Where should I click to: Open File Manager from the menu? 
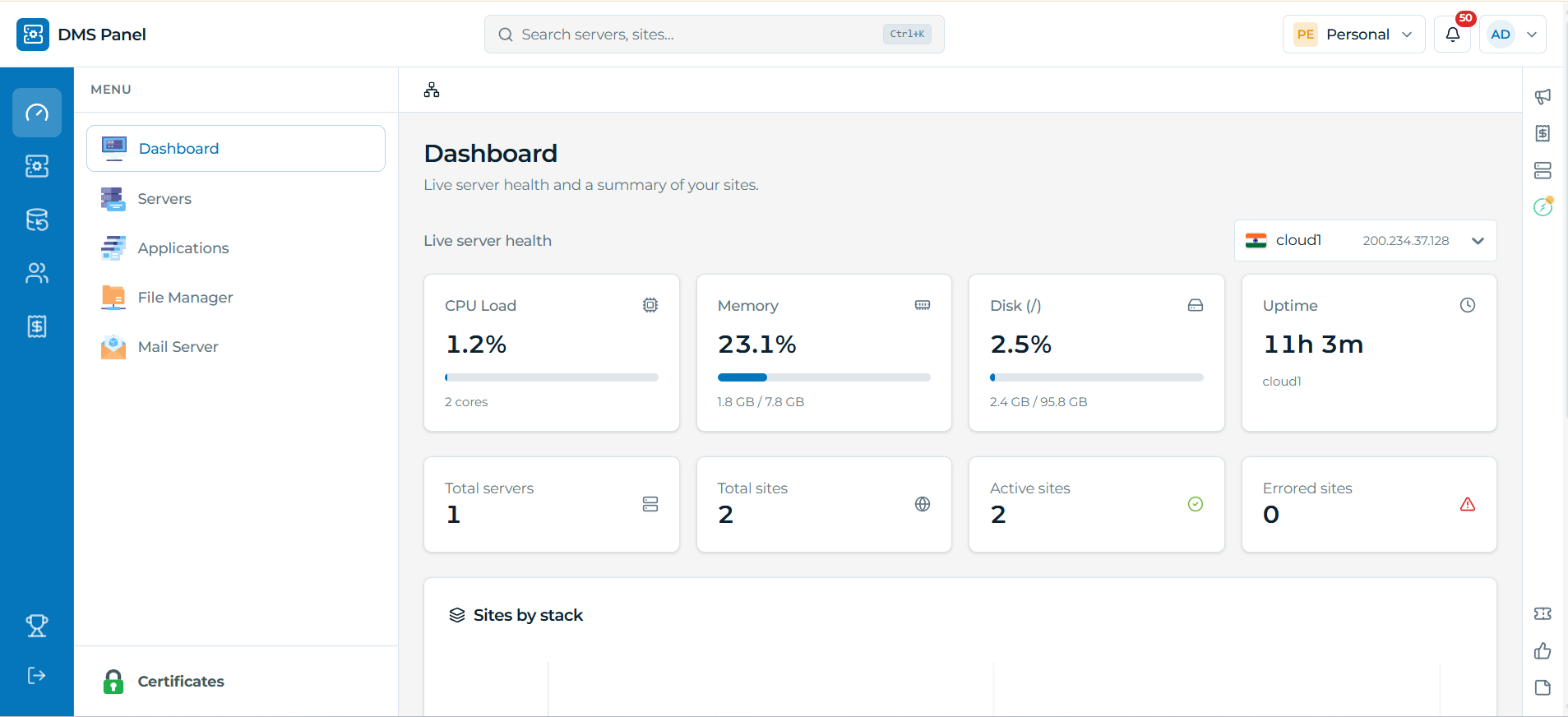tap(236, 298)
